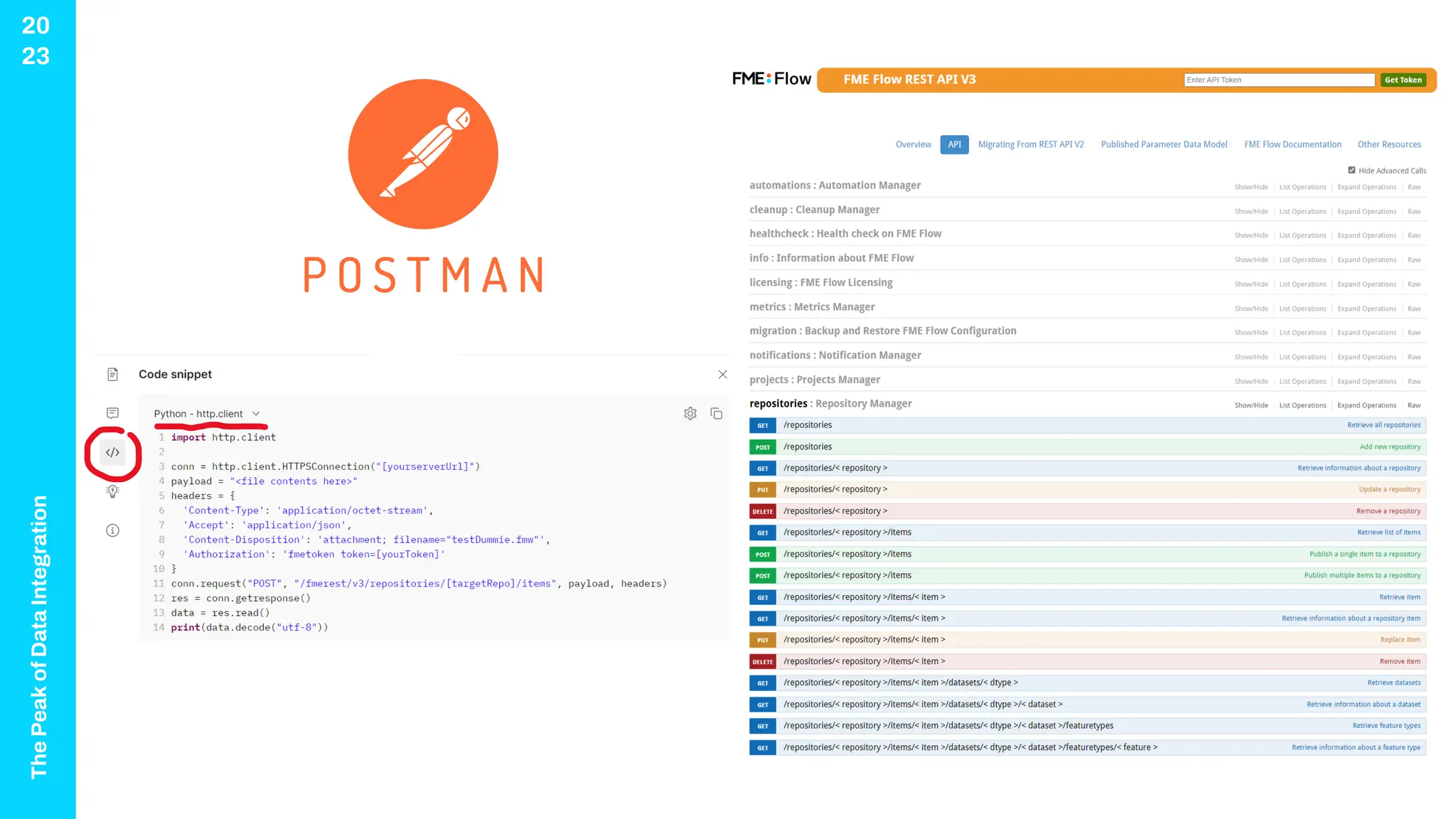This screenshot has height=819, width=1456.
Task: Open code snippet settings gear
Action: coord(690,413)
